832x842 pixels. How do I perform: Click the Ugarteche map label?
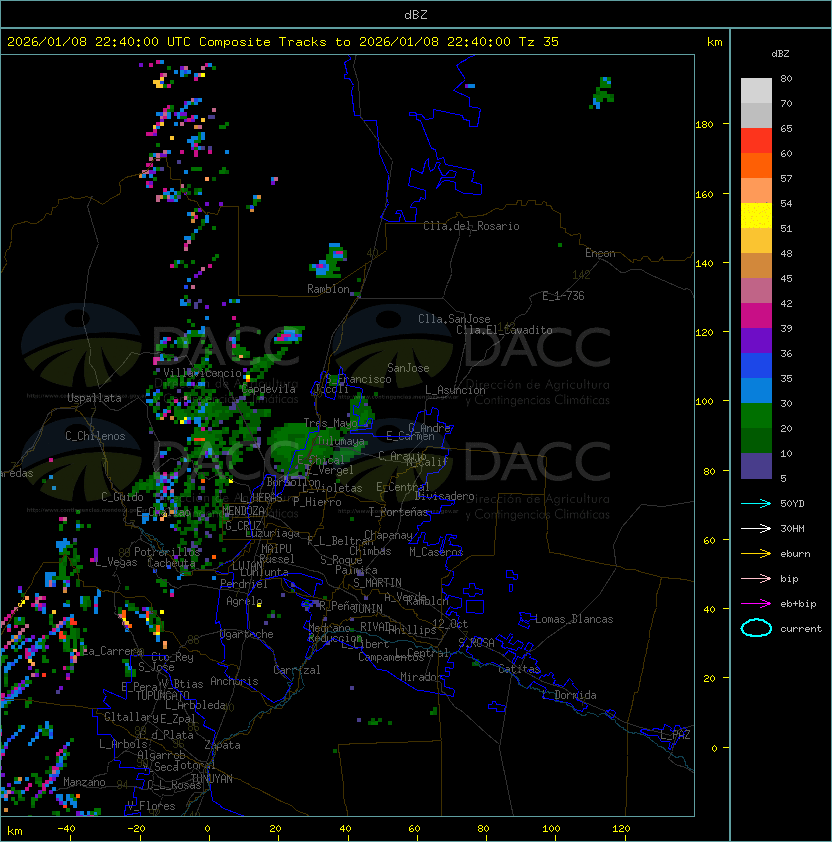247,634
